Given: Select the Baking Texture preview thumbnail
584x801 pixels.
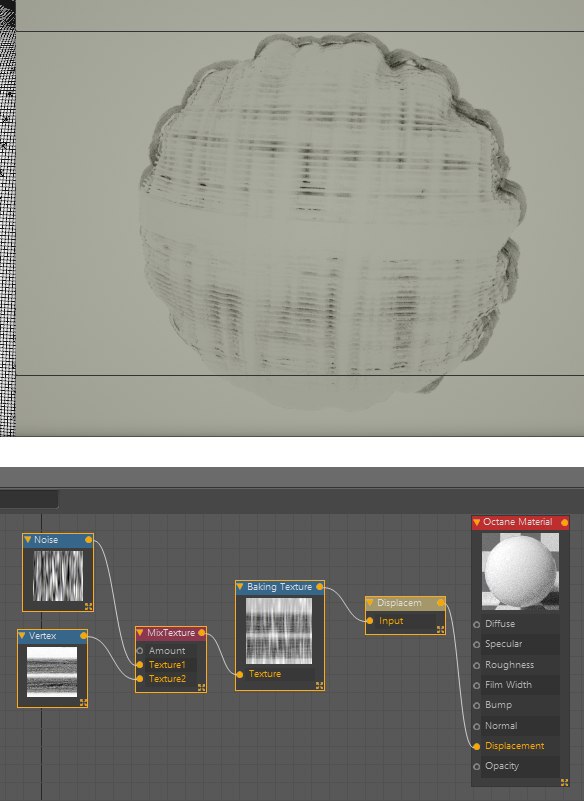Looking at the screenshot, I should (x=279, y=631).
